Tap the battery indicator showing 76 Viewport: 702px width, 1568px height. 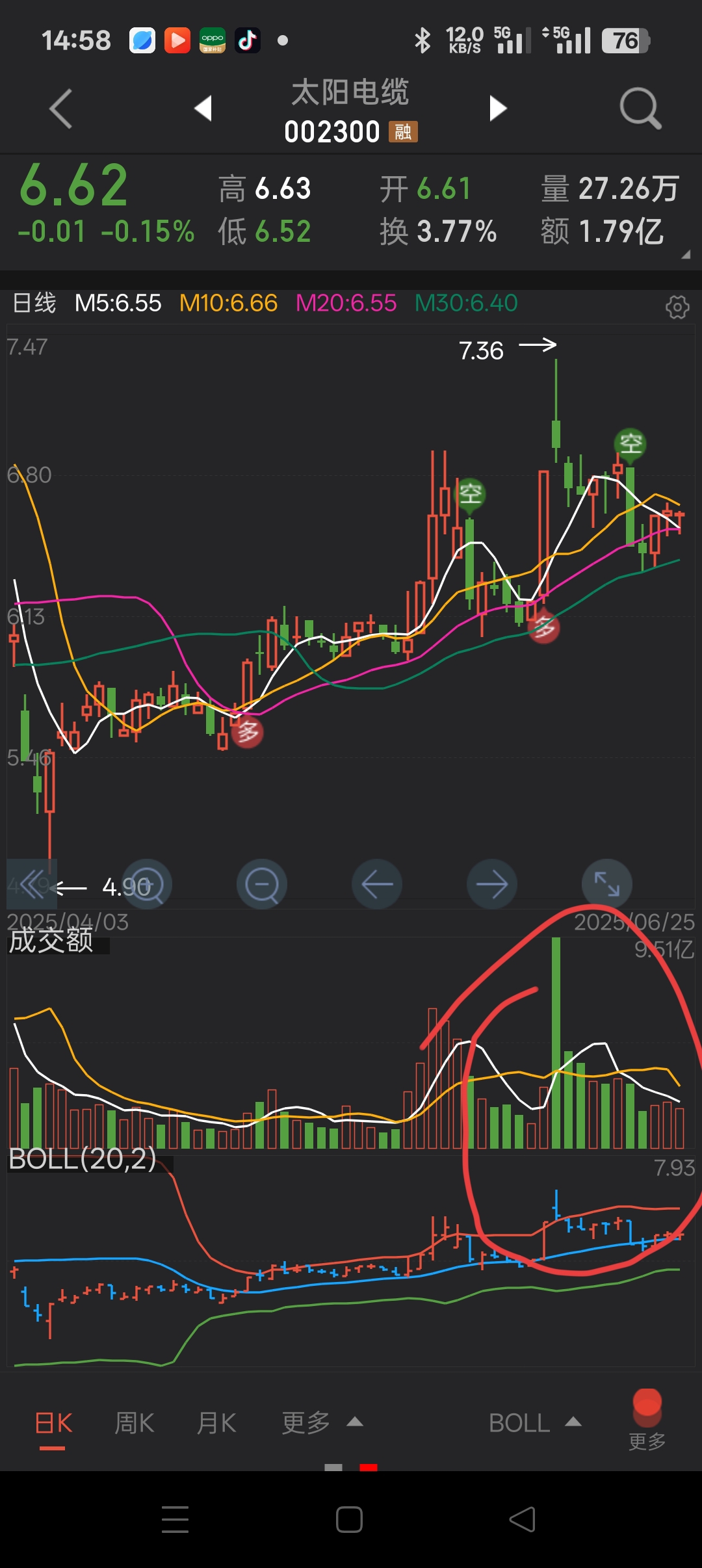pos(625,40)
